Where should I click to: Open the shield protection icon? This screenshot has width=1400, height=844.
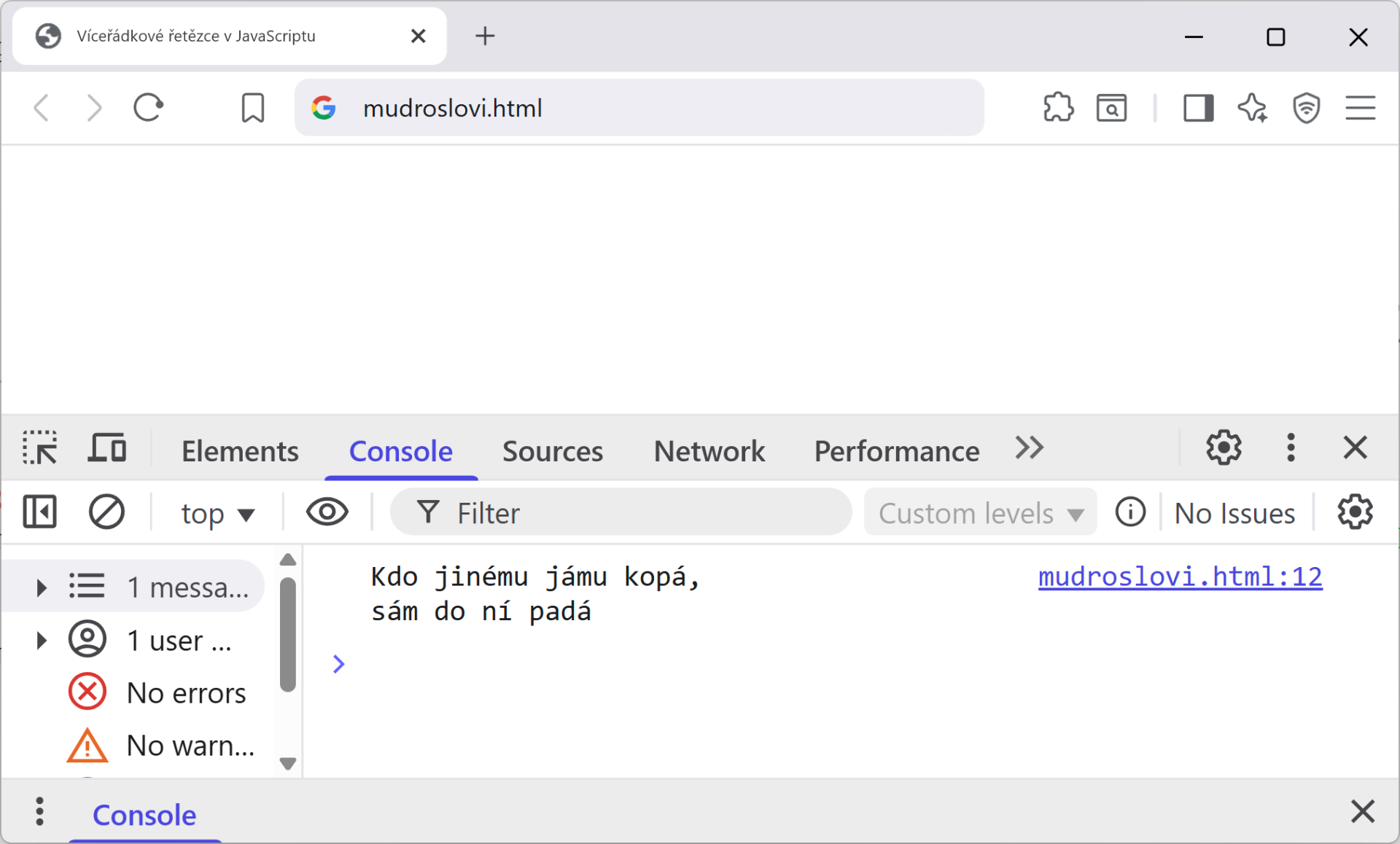pyautogui.click(x=1306, y=108)
